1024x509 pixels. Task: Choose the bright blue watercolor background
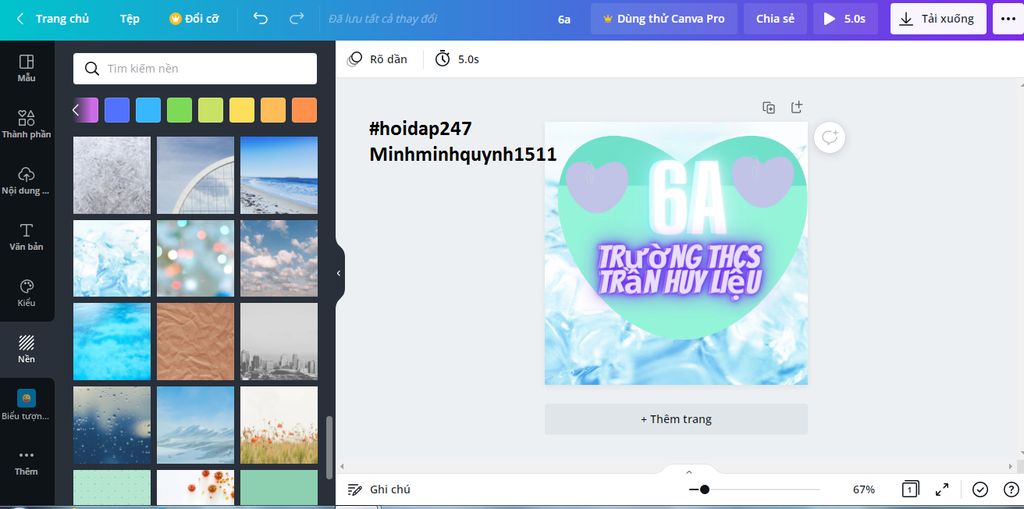(112, 341)
